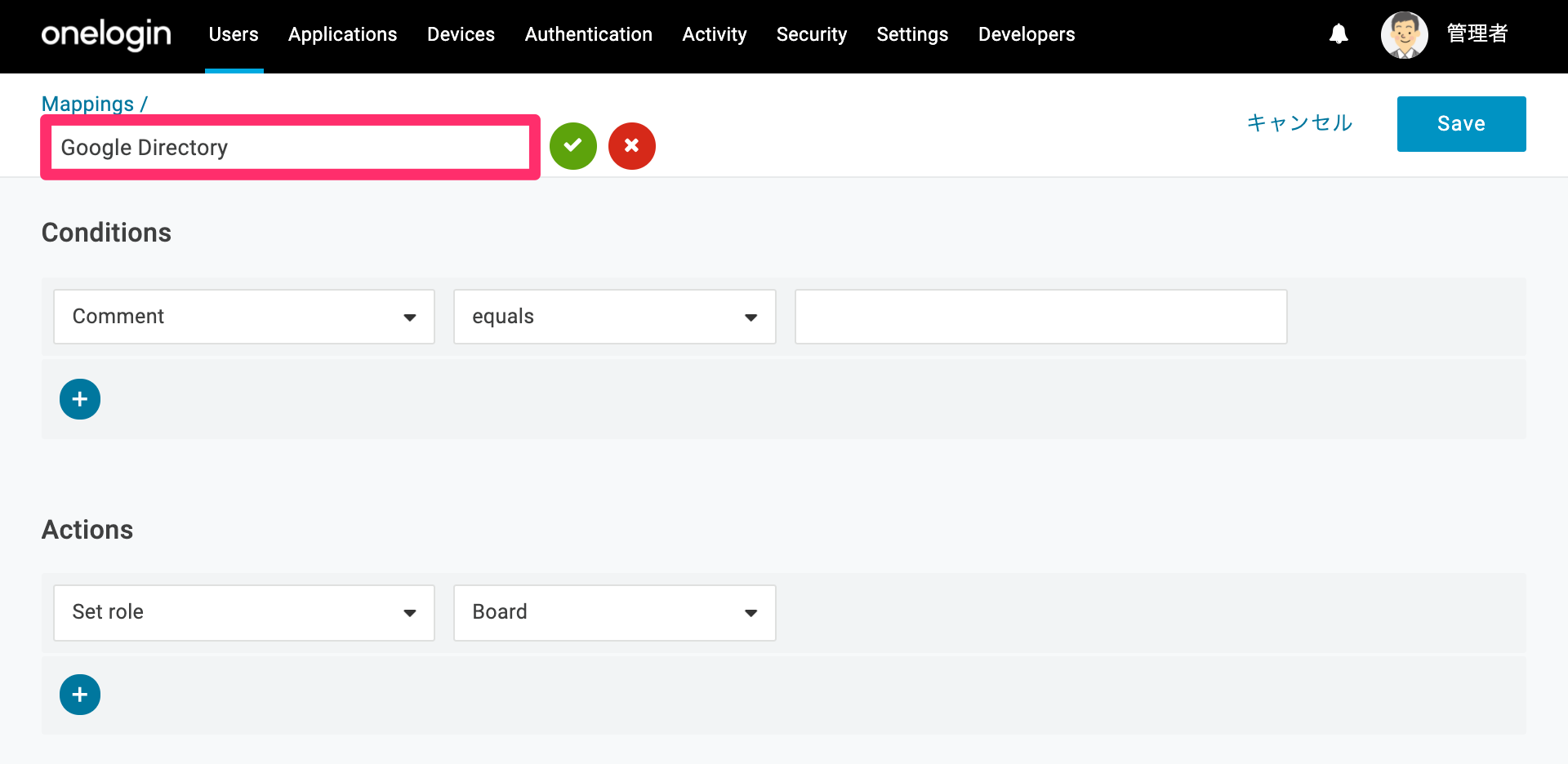Click the Conditions heading
The image size is (1568, 764).
[x=106, y=233]
